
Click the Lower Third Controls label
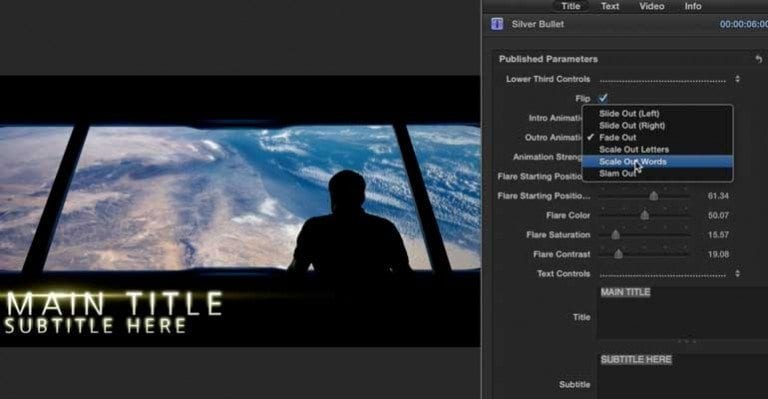point(548,79)
